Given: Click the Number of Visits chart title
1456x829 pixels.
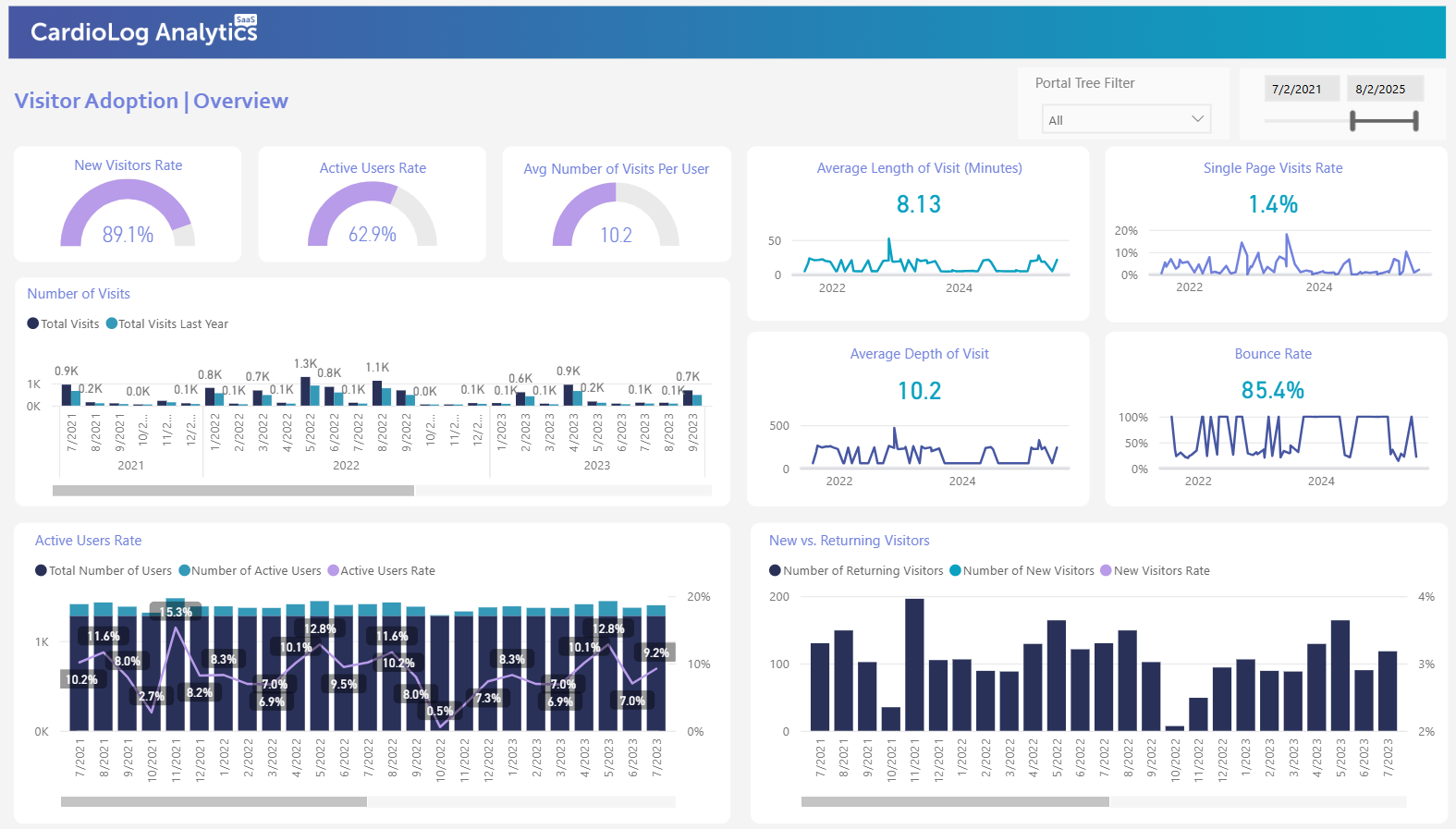Looking at the screenshot, I should coord(79,294).
